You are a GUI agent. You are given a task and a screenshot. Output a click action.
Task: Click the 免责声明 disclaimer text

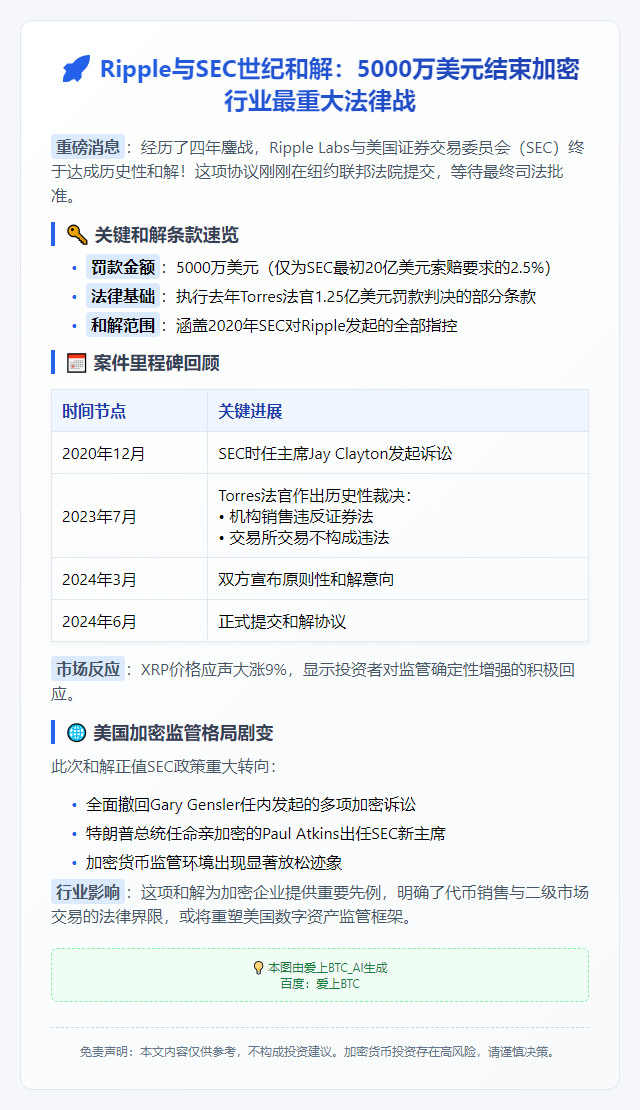coord(320,1051)
